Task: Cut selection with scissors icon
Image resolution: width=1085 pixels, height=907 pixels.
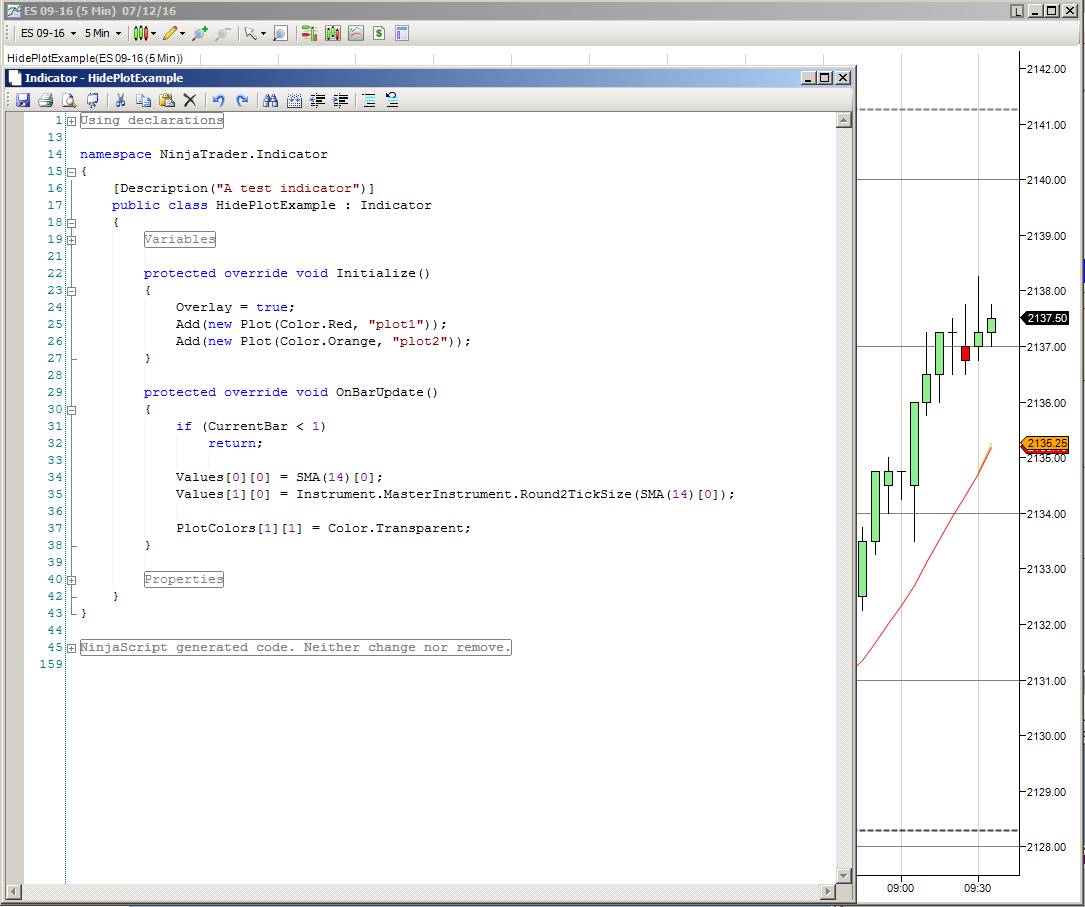Action: [120, 100]
